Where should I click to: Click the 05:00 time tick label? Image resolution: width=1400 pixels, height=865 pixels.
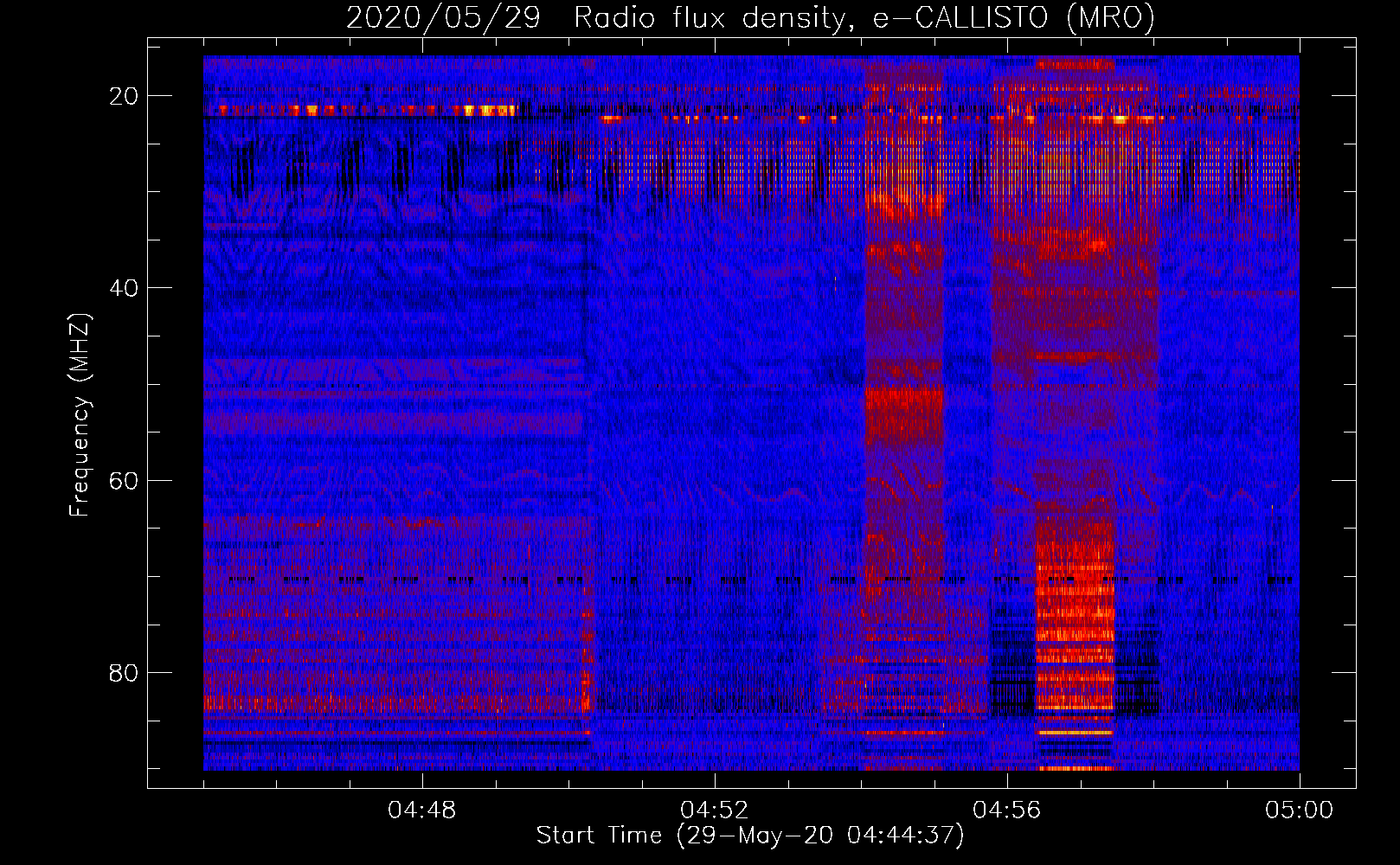pos(1300,811)
